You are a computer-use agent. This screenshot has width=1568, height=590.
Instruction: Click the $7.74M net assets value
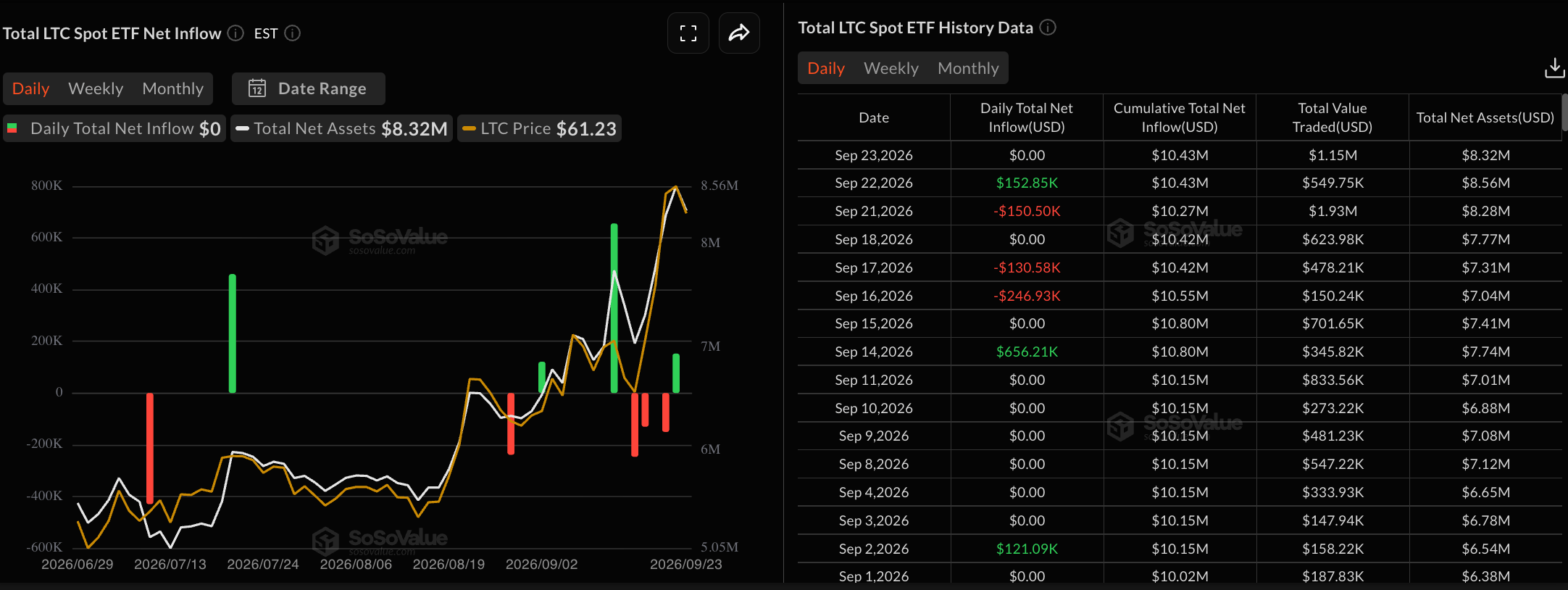point(1485,352)
